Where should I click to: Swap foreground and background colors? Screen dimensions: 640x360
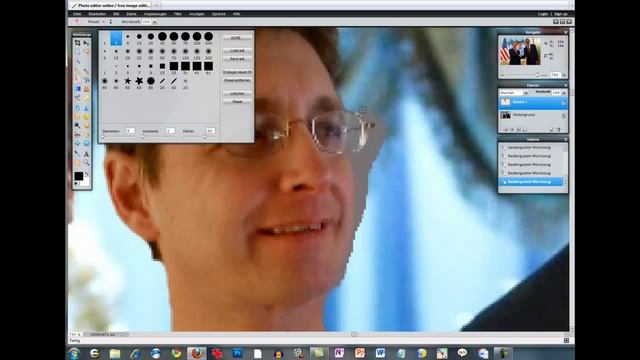87,174
